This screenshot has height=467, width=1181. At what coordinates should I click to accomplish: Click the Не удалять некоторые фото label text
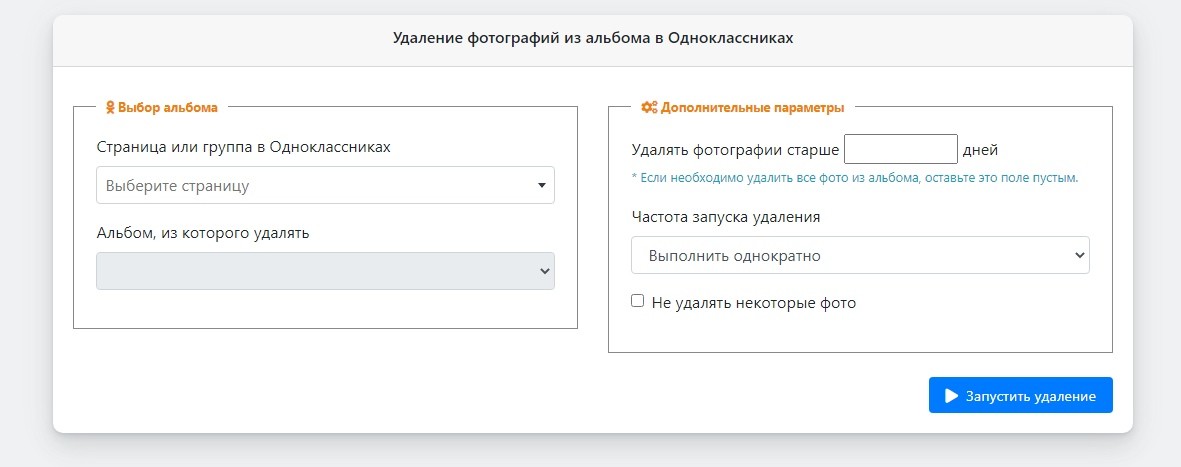[x=753, y=302]
